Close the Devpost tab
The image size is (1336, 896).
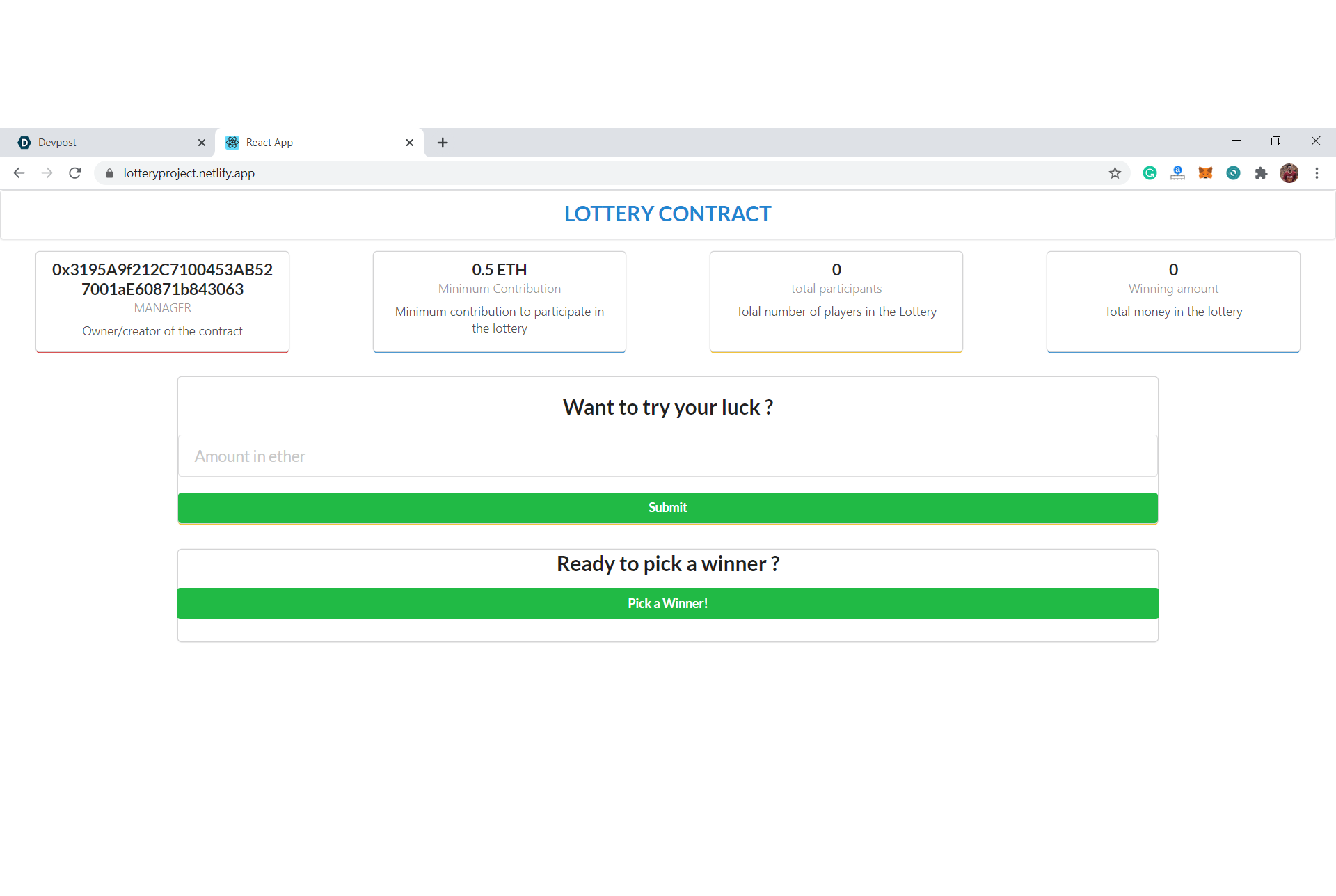(202, 143)
